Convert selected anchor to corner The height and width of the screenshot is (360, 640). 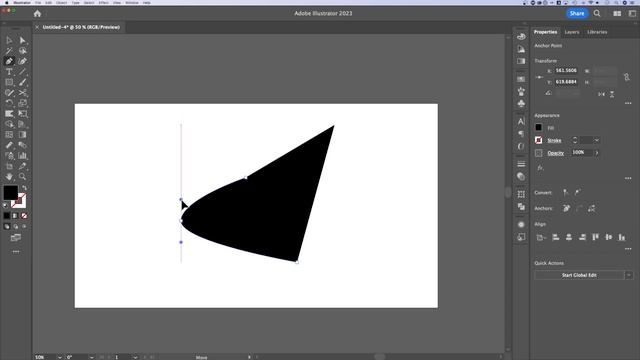point(566,192)
